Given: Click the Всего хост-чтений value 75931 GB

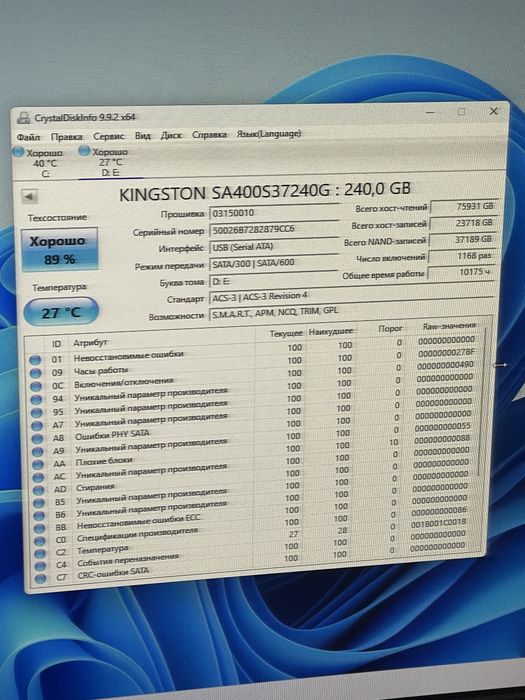Looking at the screenshot, I should pyautogui.click(x=464, y=206).
